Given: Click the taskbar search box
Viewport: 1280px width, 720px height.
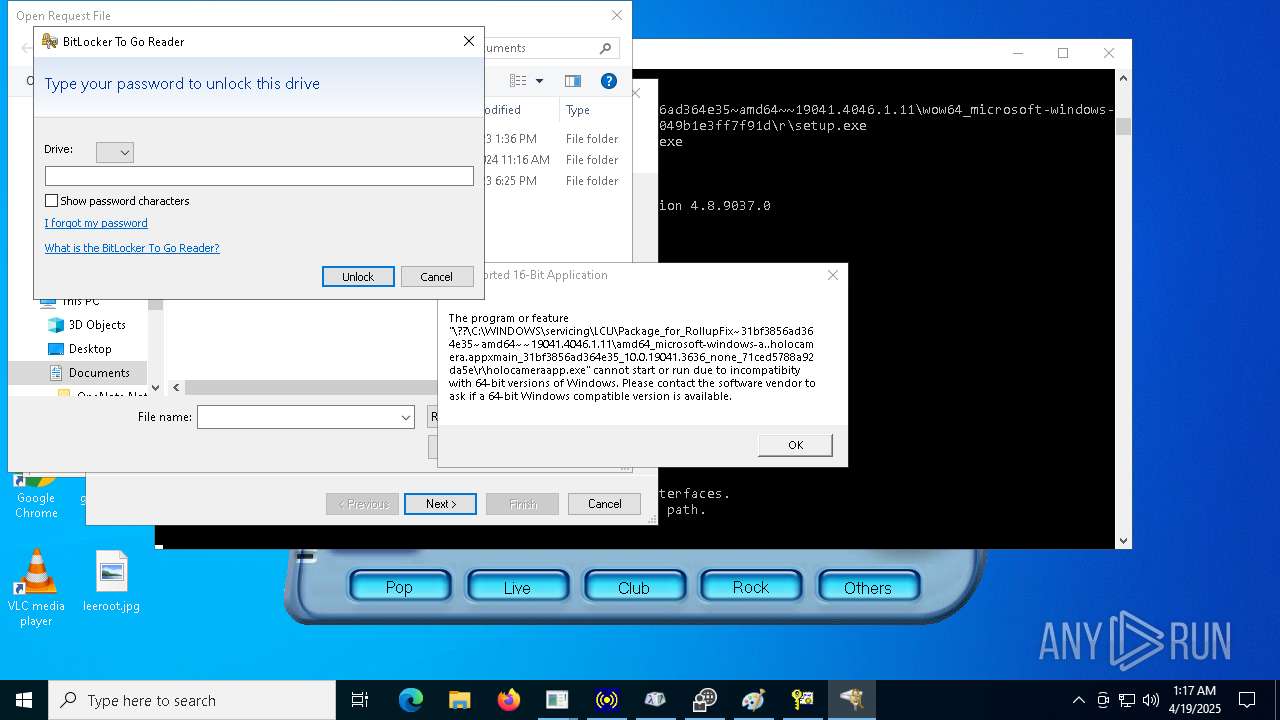Looking at the screenshot, I should click(192, 700).
